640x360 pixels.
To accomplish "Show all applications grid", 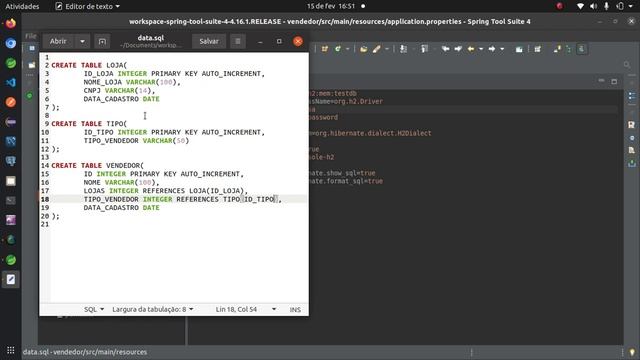I will 11,350.
